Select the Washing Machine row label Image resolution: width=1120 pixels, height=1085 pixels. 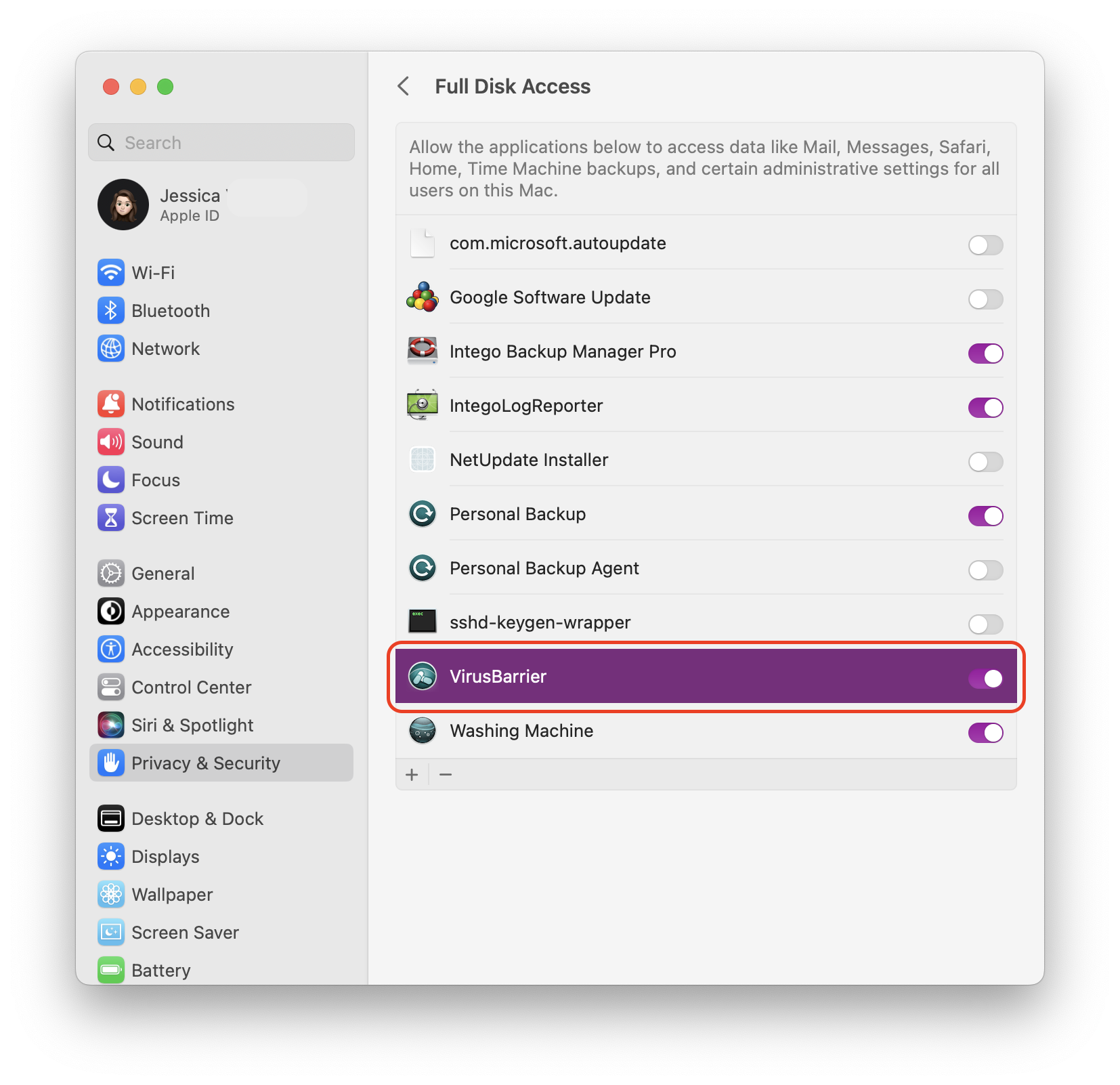click(x=521, y=731)
